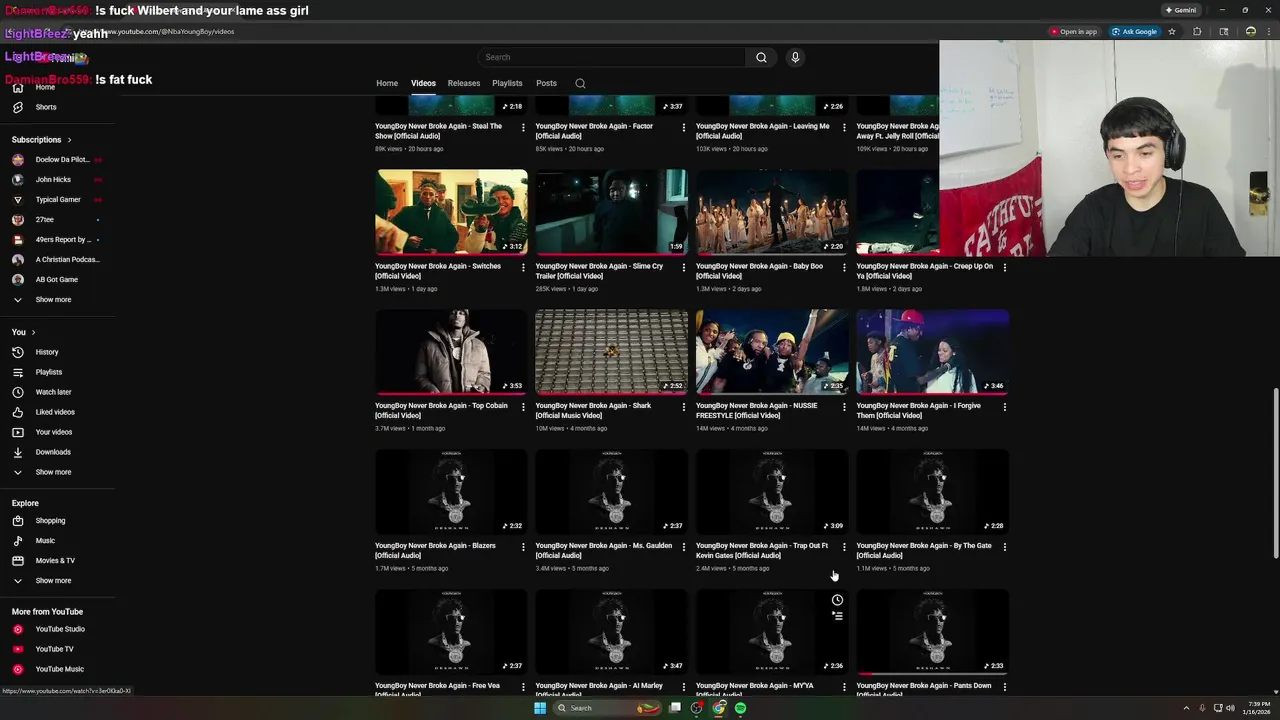The image size is (1280, 720).
Task: Open sidebar Playlists entry under You
Action: coord(49,372)
